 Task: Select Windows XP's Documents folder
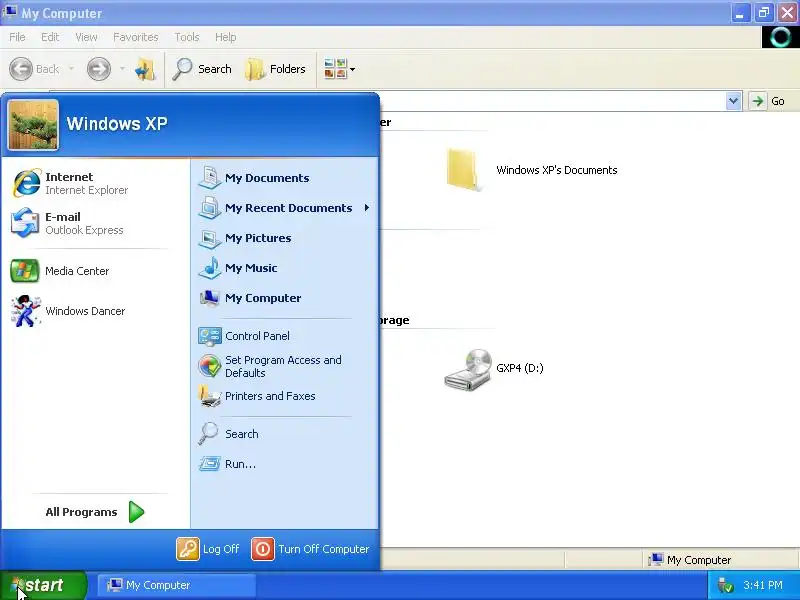(532, 170)
